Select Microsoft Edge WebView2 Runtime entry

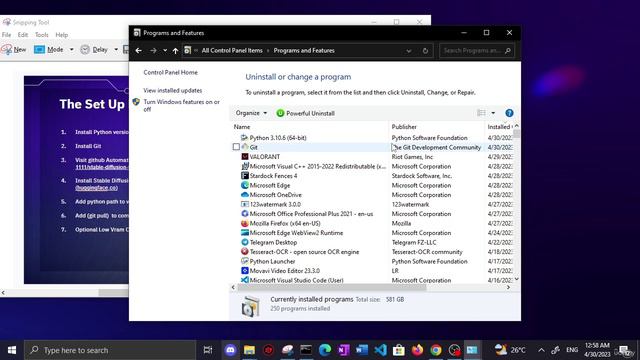tap(296, 233)
